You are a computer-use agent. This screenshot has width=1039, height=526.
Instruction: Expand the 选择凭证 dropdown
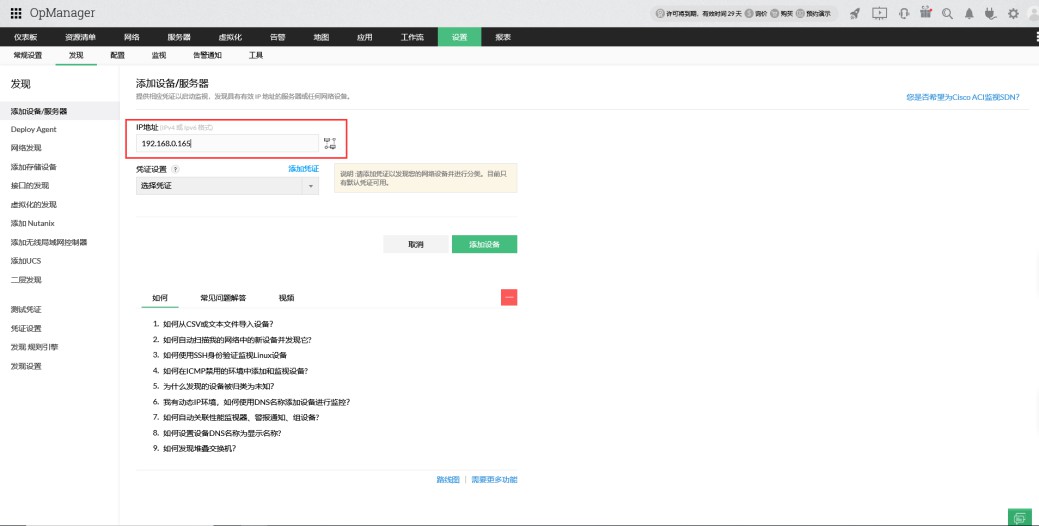227,186
